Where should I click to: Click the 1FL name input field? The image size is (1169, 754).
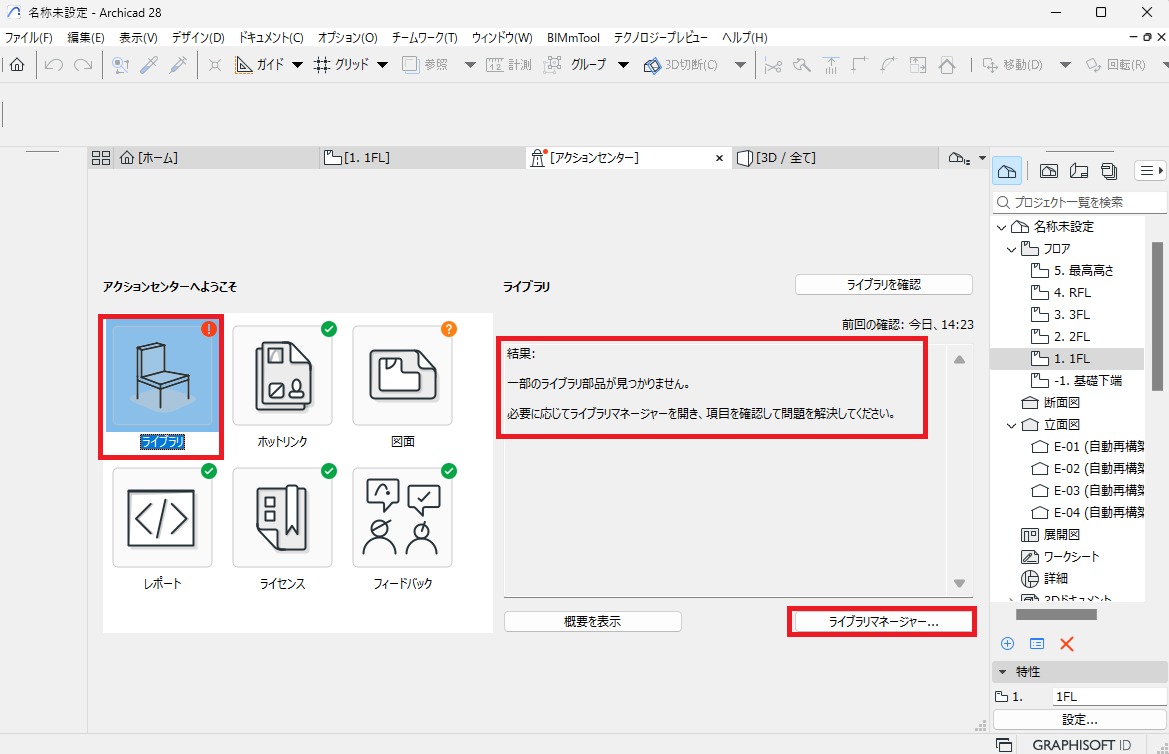(x=1109, y=697)
